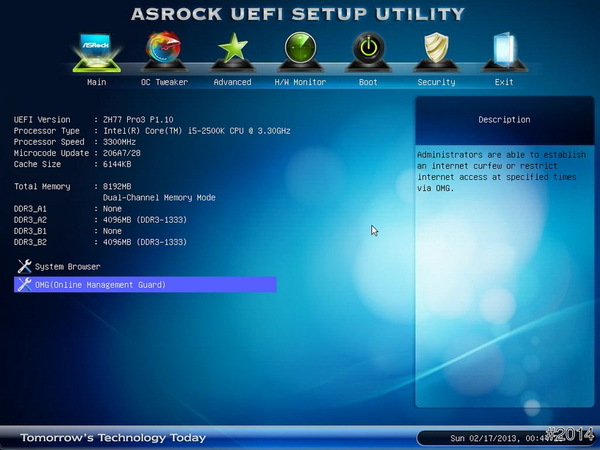
Task: Click the Dual-Channel Memory Mode text
Action: click(159, 197)
